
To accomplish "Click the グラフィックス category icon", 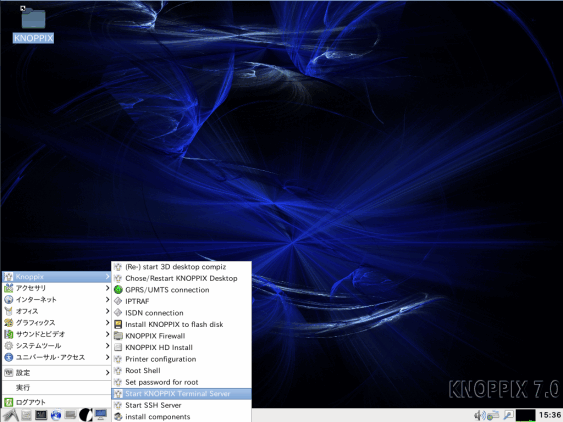I will [8, 323].
